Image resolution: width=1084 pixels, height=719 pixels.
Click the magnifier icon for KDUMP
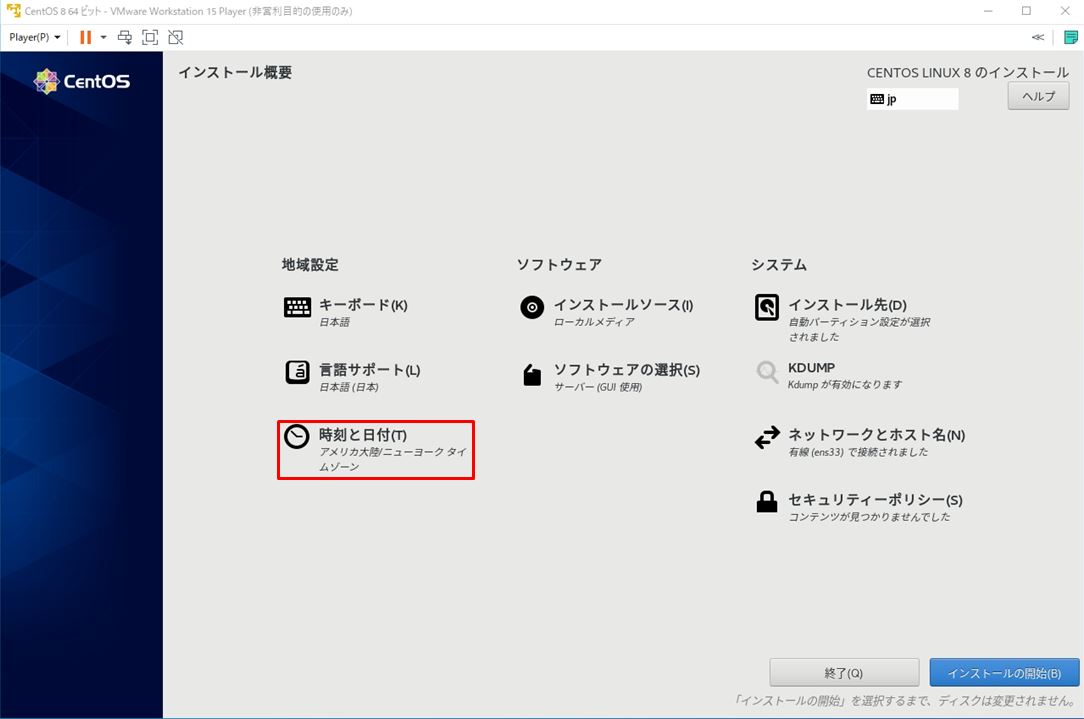(x=767, y=372)
